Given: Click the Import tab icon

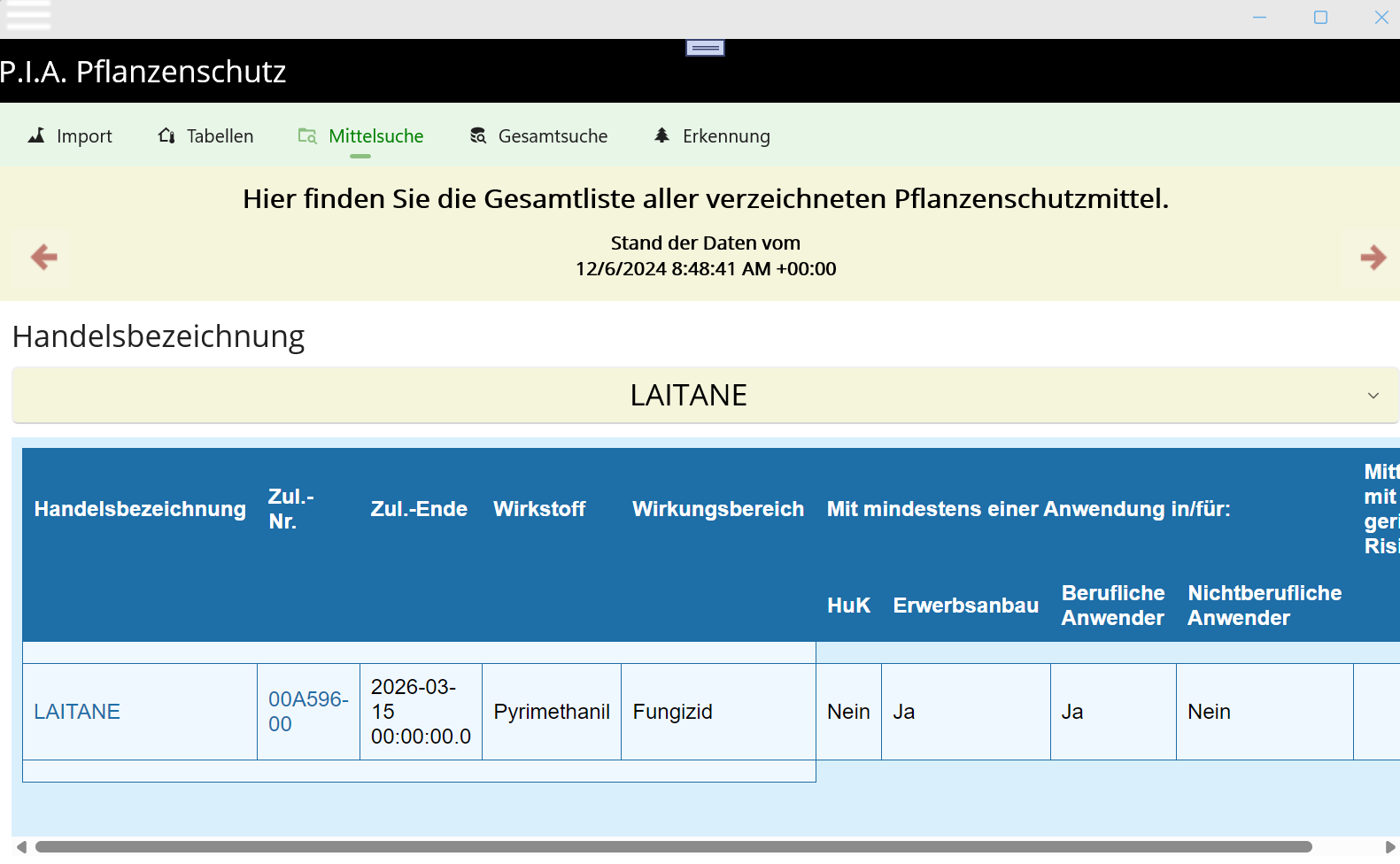Looking at the screenshot, I should tap(36, 135).
